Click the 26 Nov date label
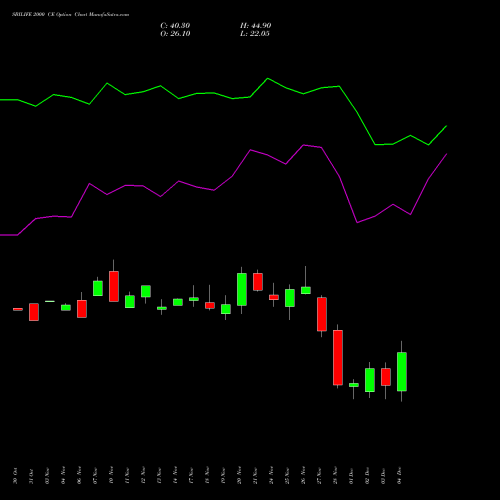Screen dimensions: 500x500 tap(303, 476)
